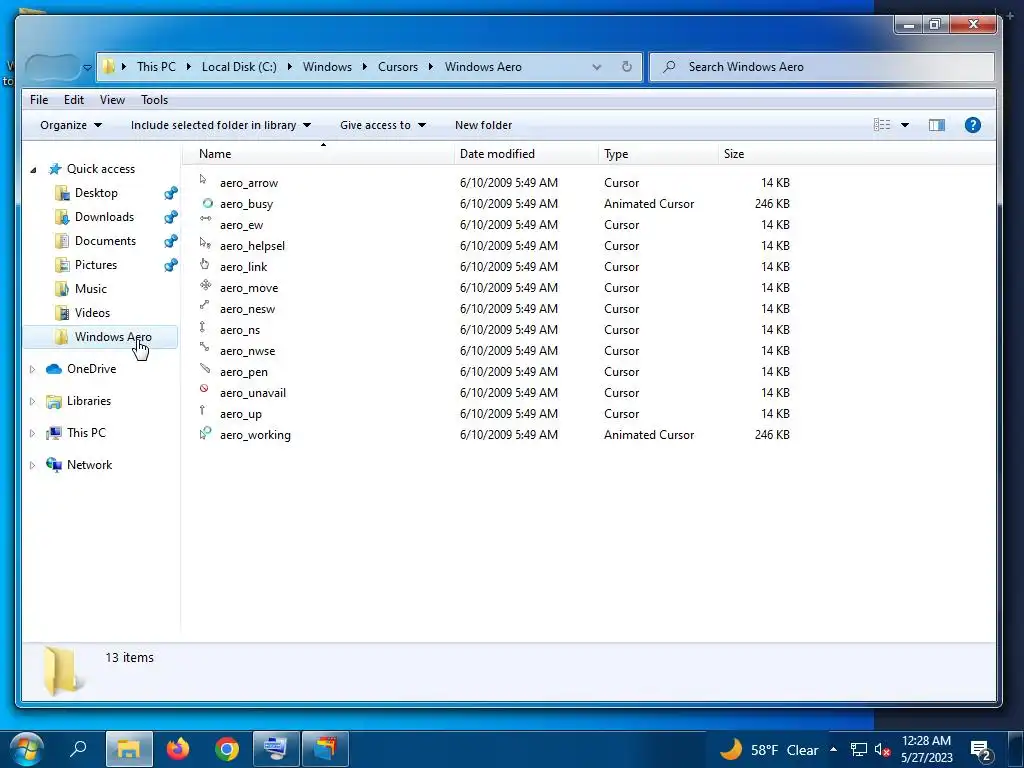Select the aero_pen cursor file icon
Viewport: 1024px width, 768px height.
point(205,368)
